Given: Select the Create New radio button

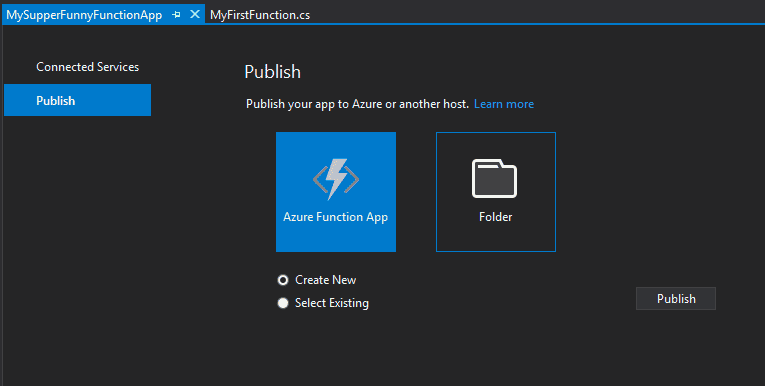Looking at the screenshot, I should [x=283, y=280].
